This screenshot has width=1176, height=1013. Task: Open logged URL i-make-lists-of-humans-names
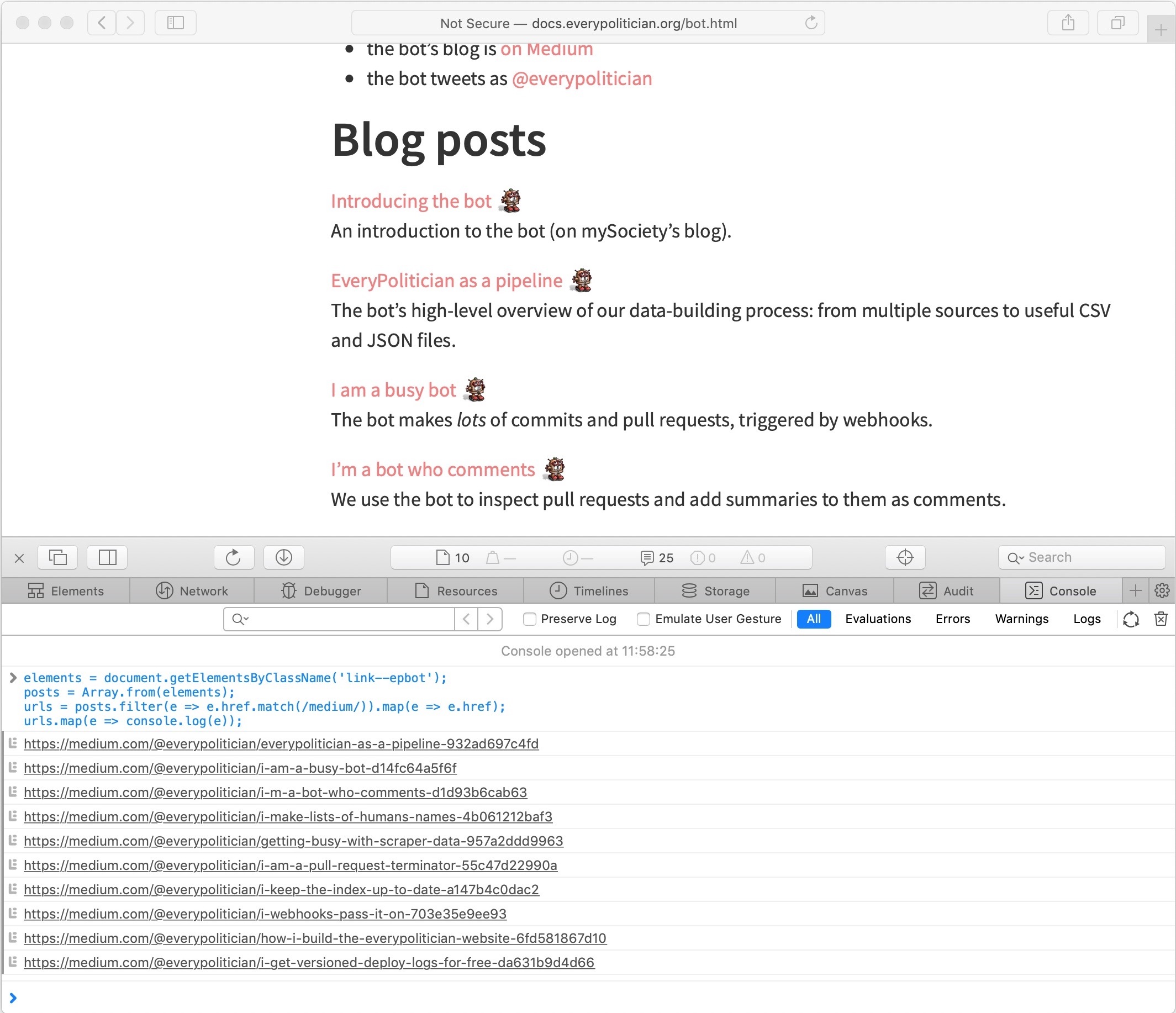point(288,817)
